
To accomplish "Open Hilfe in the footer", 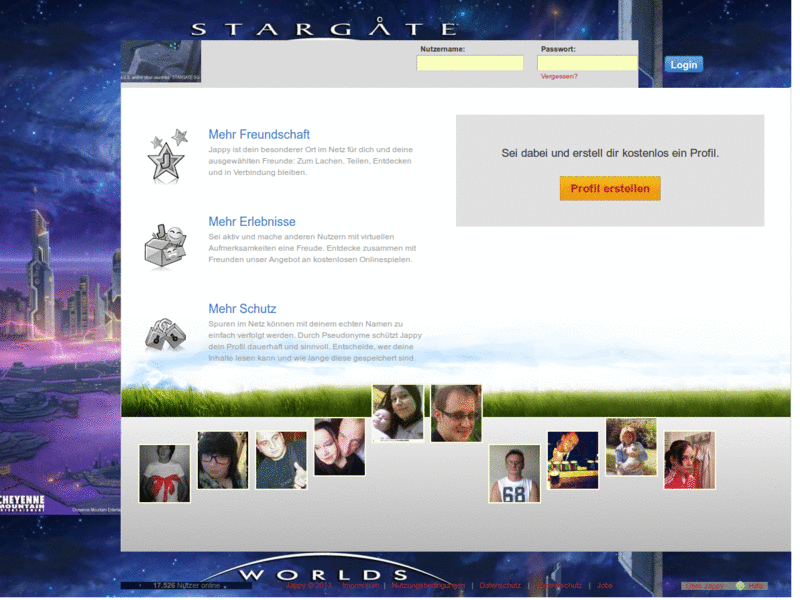I will [754, 585].
